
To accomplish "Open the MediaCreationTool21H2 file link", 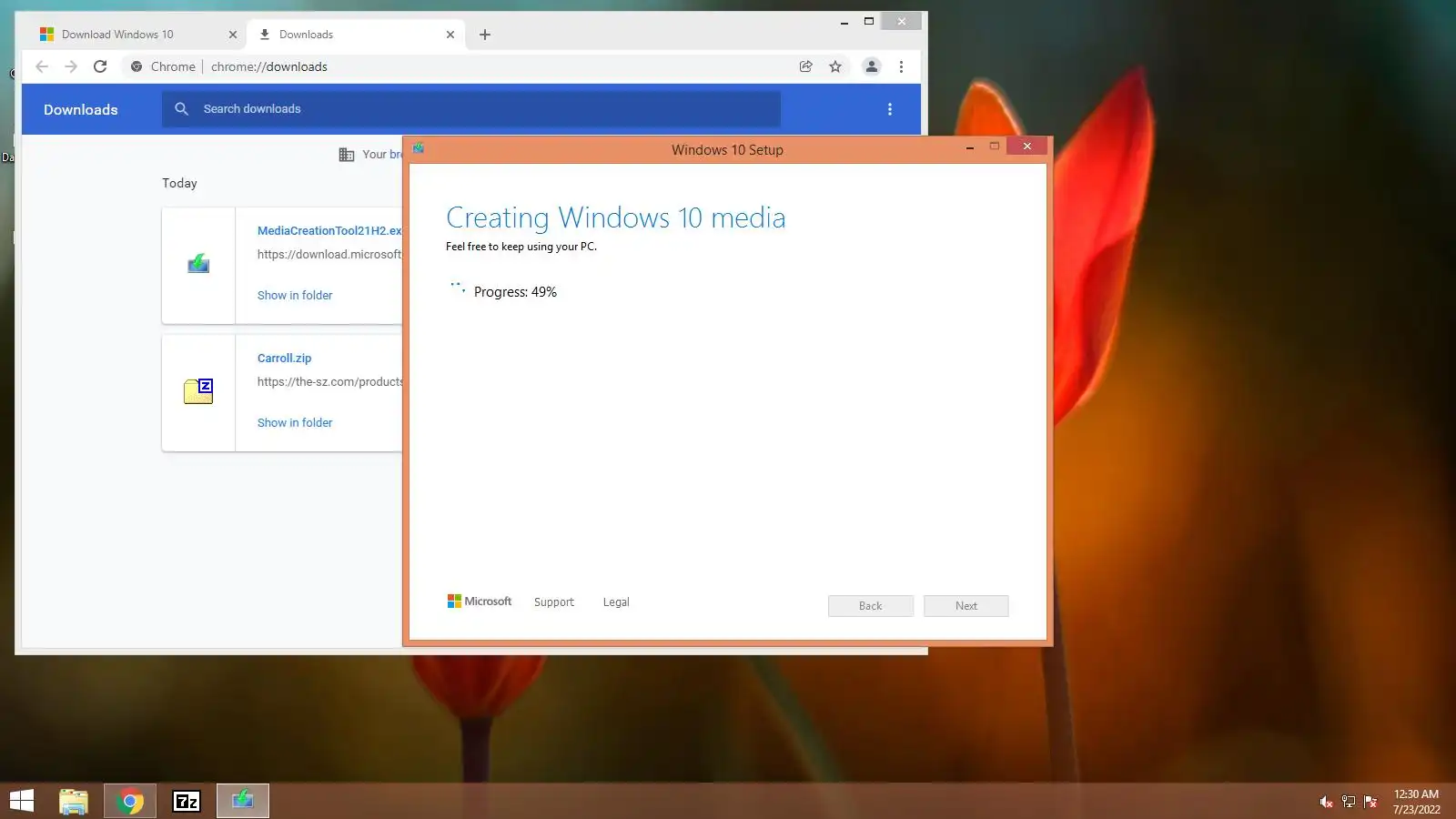I will [x=329, y=231].
